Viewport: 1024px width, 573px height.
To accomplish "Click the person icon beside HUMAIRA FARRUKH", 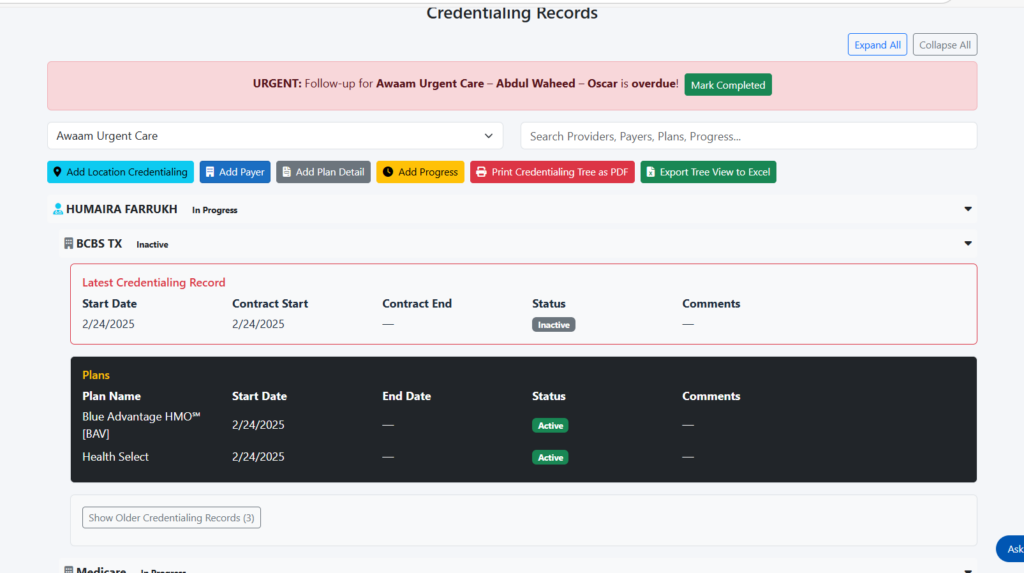I will point(58,210).
